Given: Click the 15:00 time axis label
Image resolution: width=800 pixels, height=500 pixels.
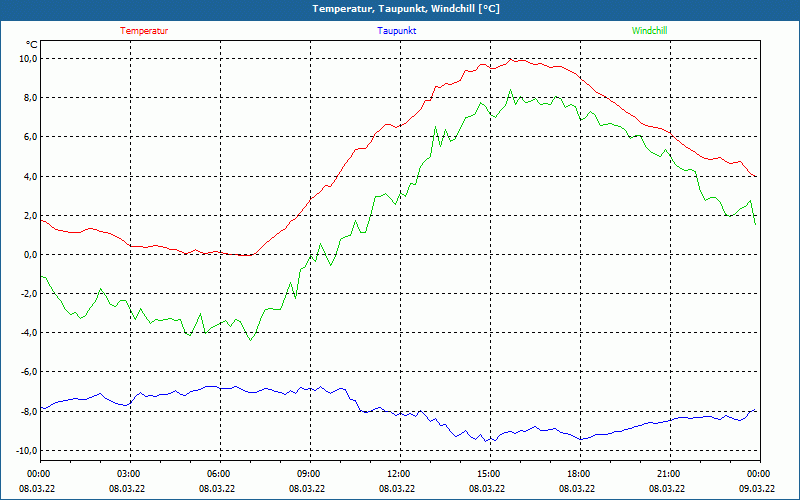Looking at the screenshot, I should point(490,474).
